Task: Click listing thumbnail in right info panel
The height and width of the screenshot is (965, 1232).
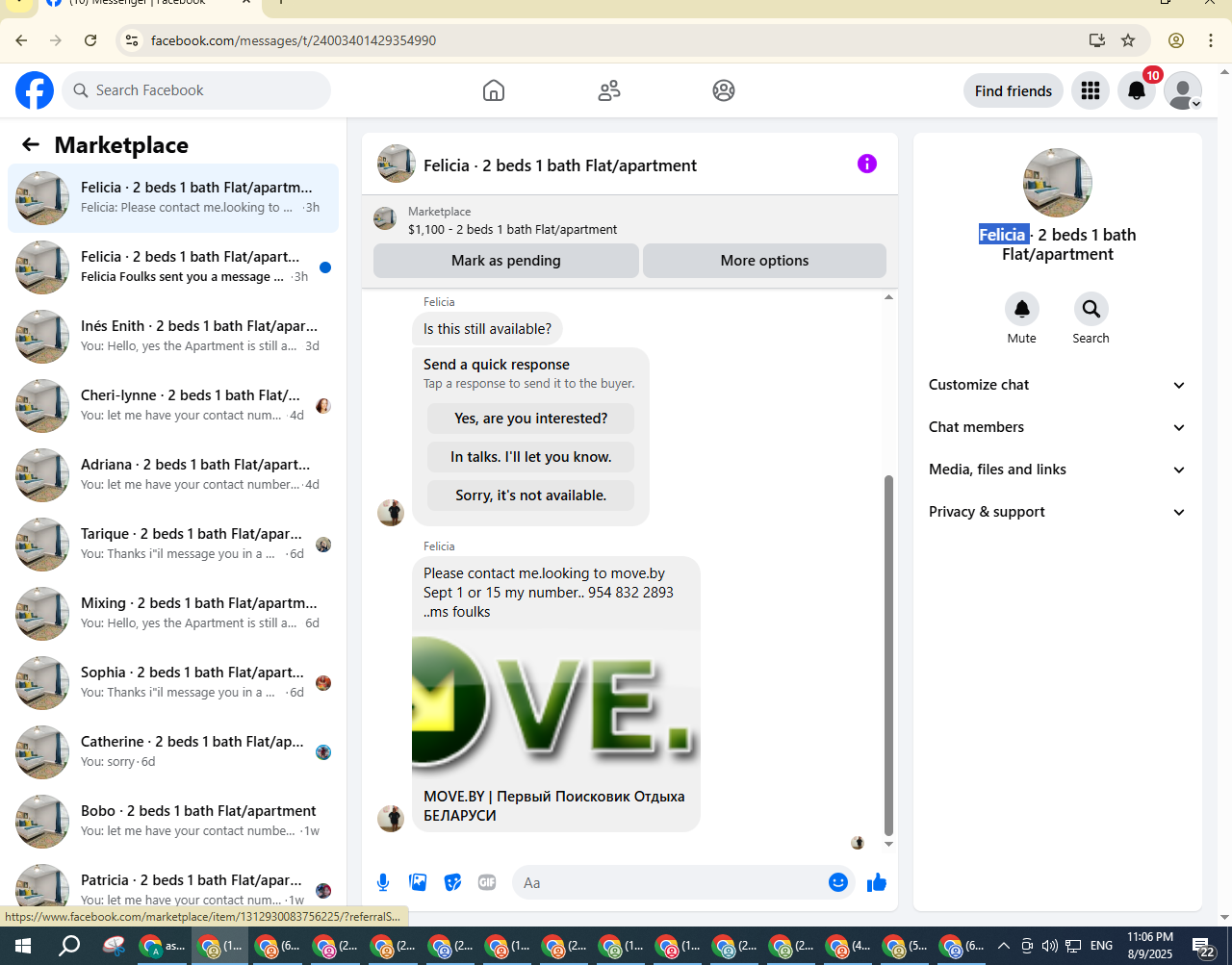Action: [x=1058, y=183]
